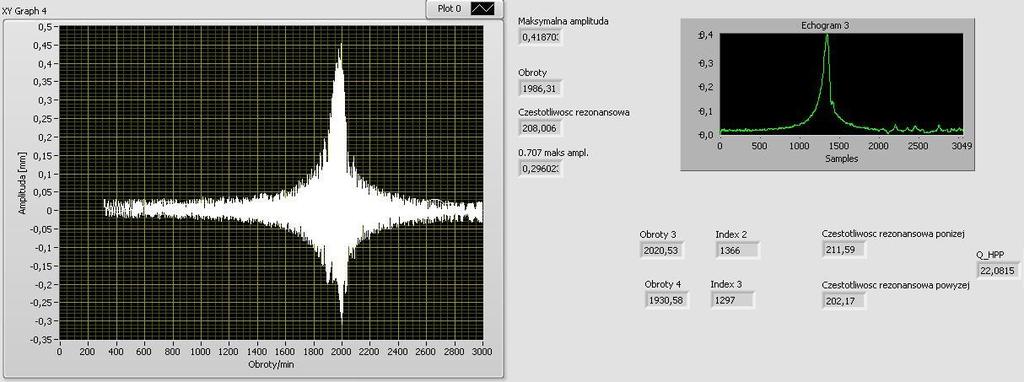Select the Index 2 field showing 1366
The height and width of the screenshot is (382, 1024).
click(x=737, y=249)
